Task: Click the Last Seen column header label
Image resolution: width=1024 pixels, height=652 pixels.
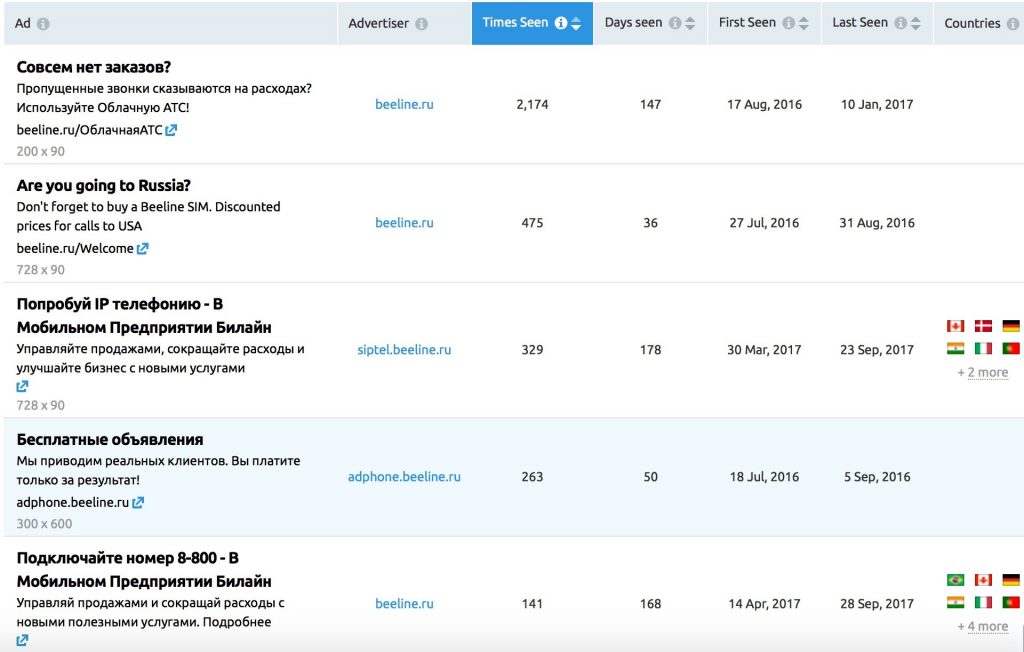Action: [x=860, y=22]
